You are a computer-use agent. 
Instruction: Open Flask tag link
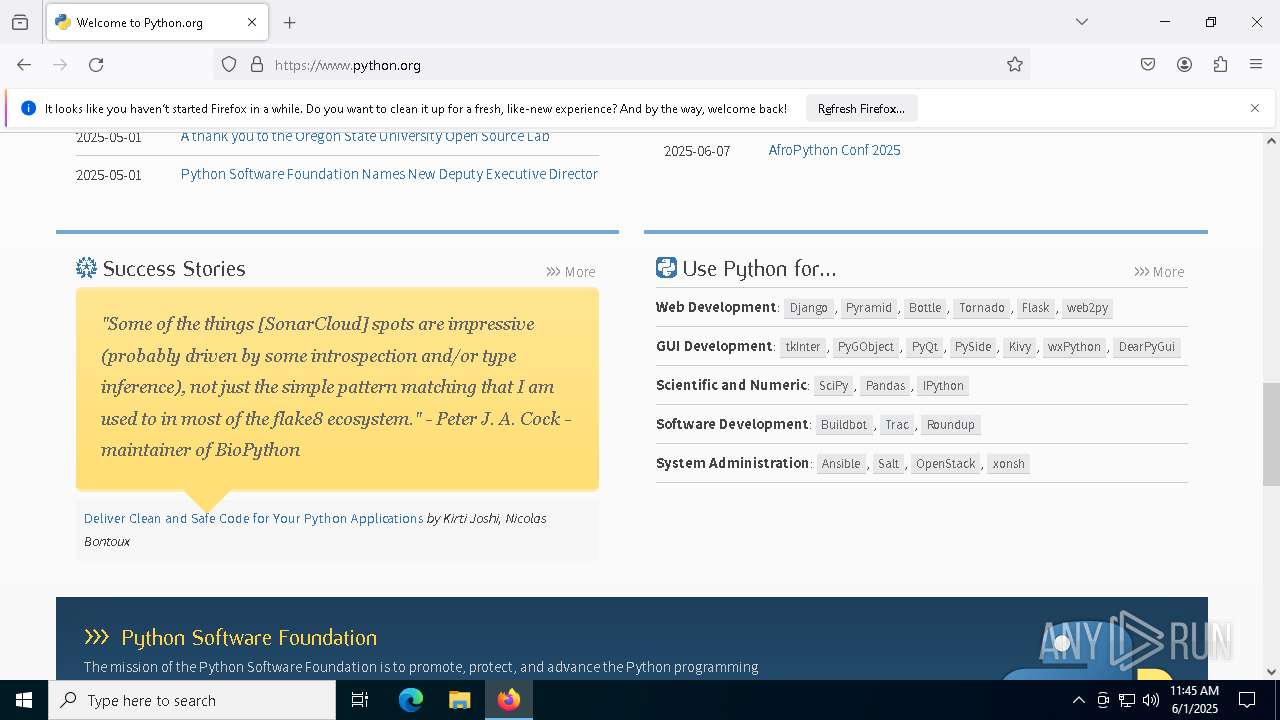(1036, 308)
